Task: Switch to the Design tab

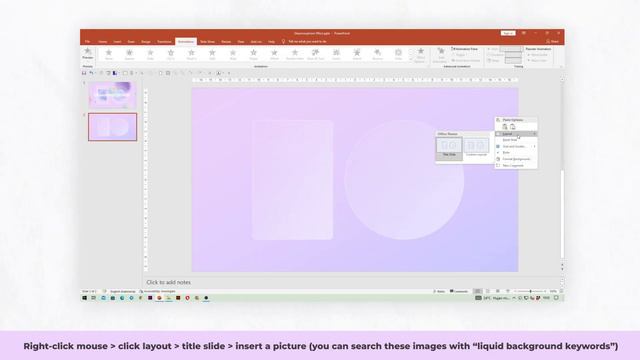Action: click(146, 42)
